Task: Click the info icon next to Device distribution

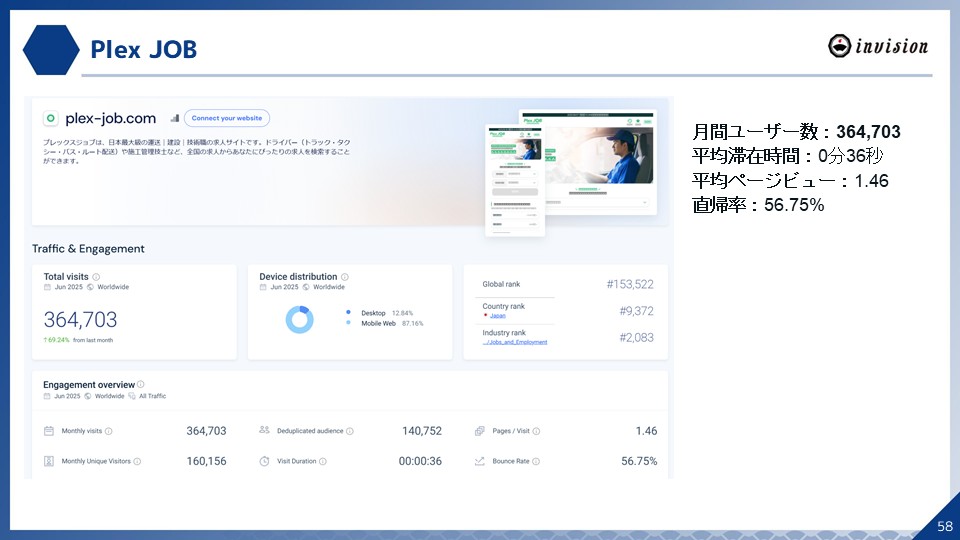Action: pos(345,277)
